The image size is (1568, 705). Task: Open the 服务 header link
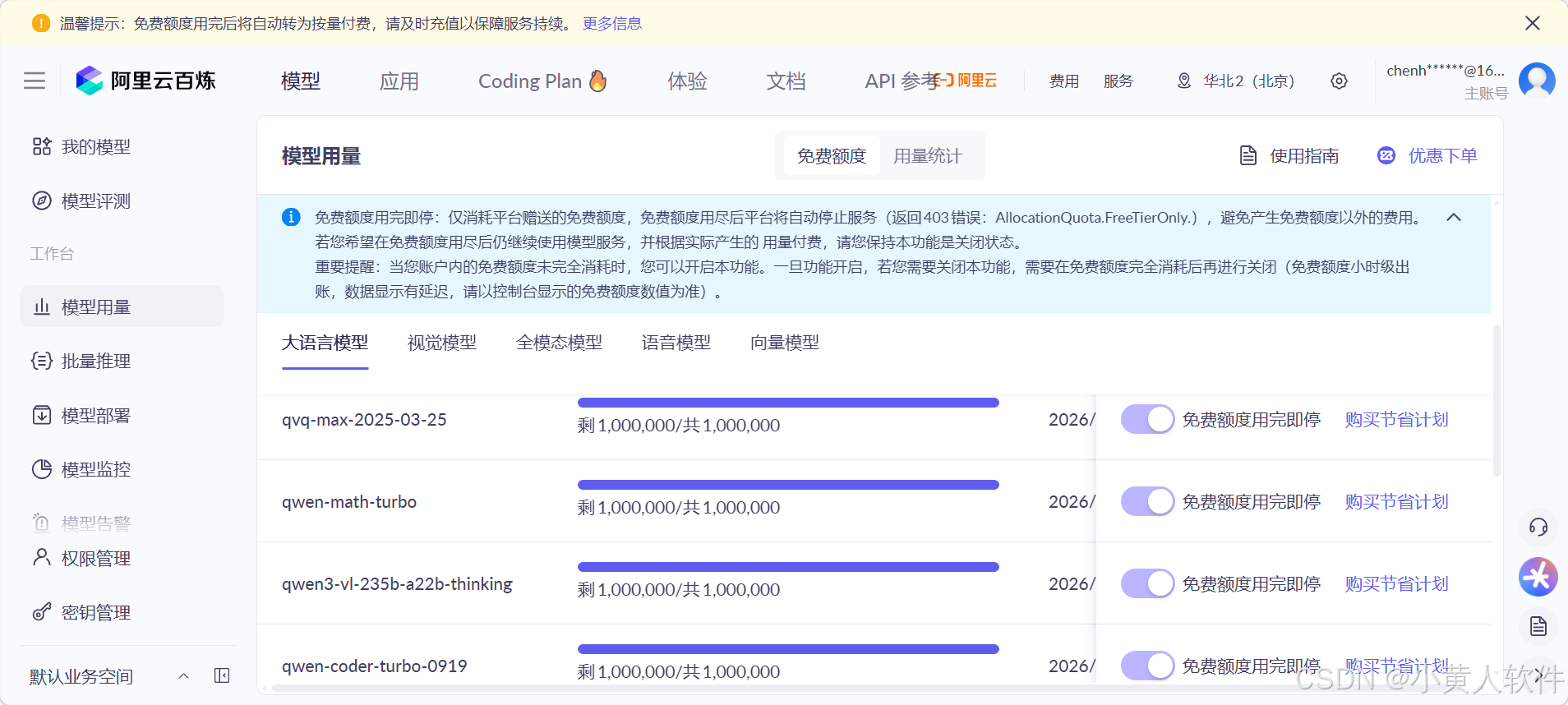point(1118,81)
